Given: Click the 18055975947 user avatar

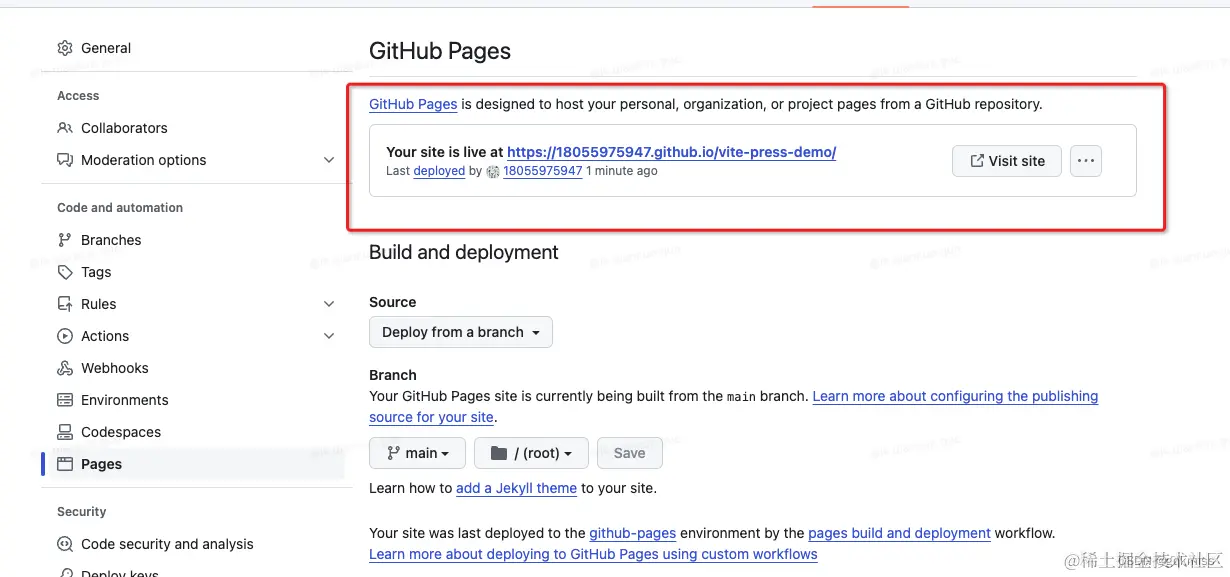Looking at the screenshot, I should point(493,172).
